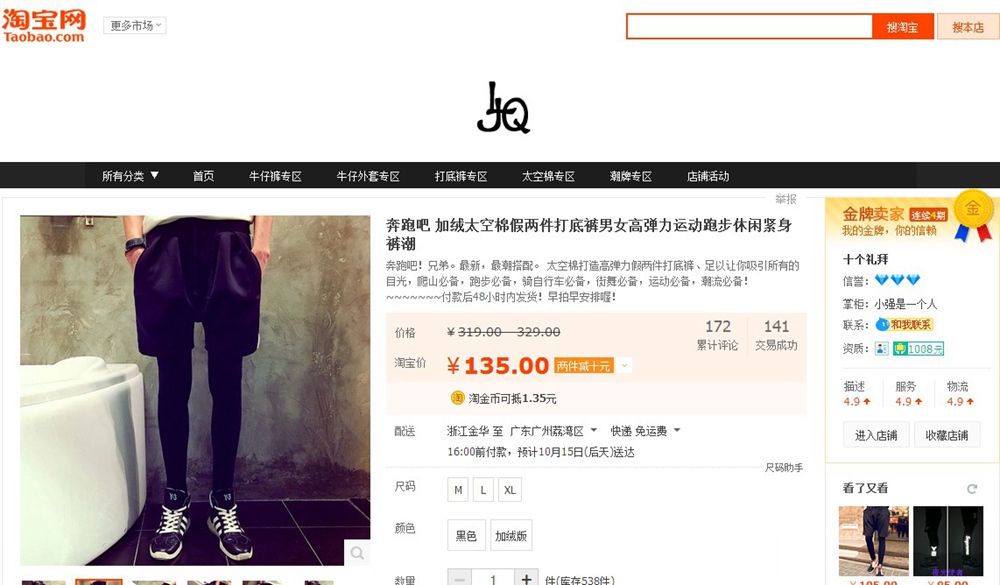Click the blue diamond credit rating icons
This screenshot has width=1000, height=585.
click(897, 279)
